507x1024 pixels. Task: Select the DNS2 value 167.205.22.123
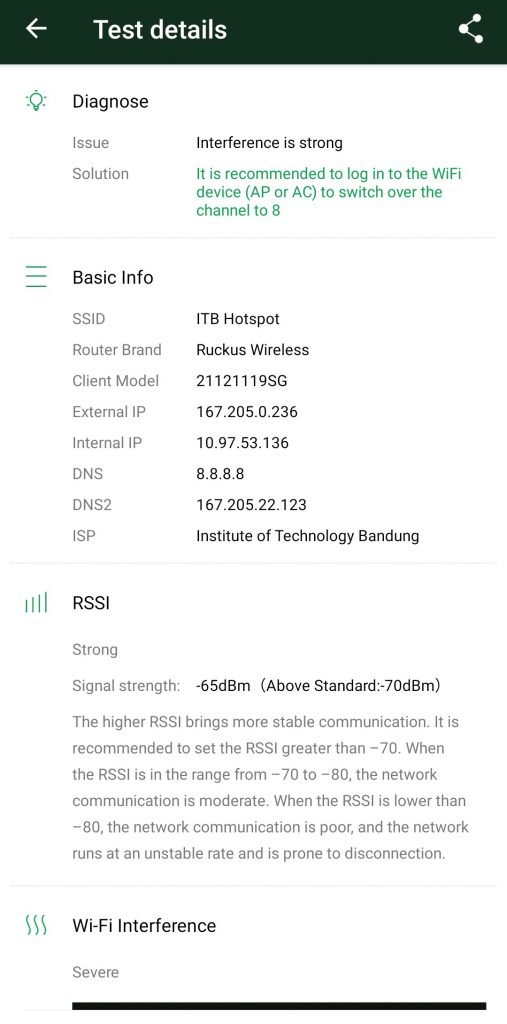(252, 505)
